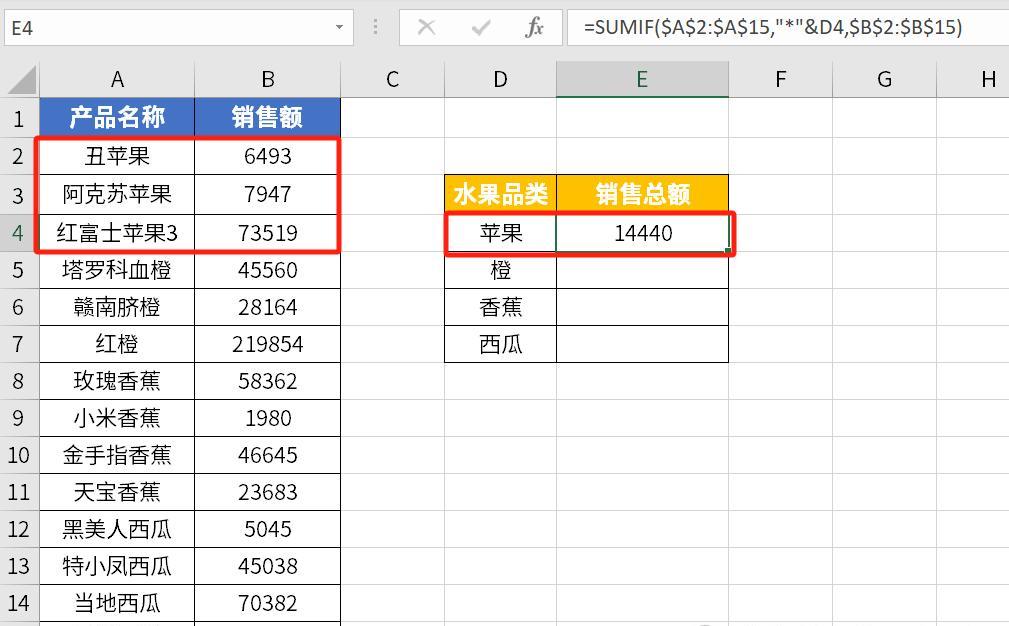Open the Name Box dropdown arrow
Image resolution: width=1009 pixels, height=626 pixels.
click(x=339, y=28)
